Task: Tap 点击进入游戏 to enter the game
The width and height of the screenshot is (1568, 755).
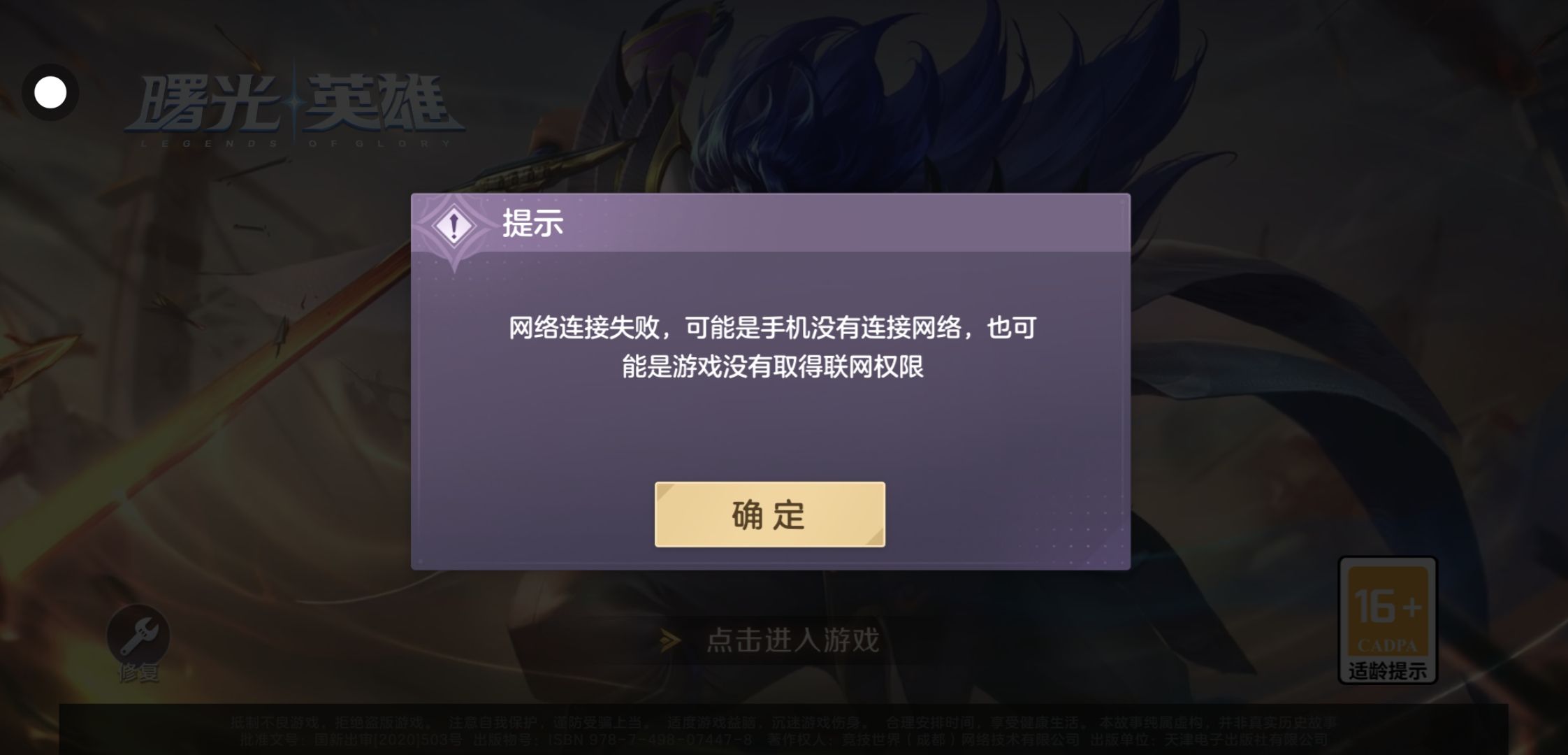Action: click(x=792, y=640)
